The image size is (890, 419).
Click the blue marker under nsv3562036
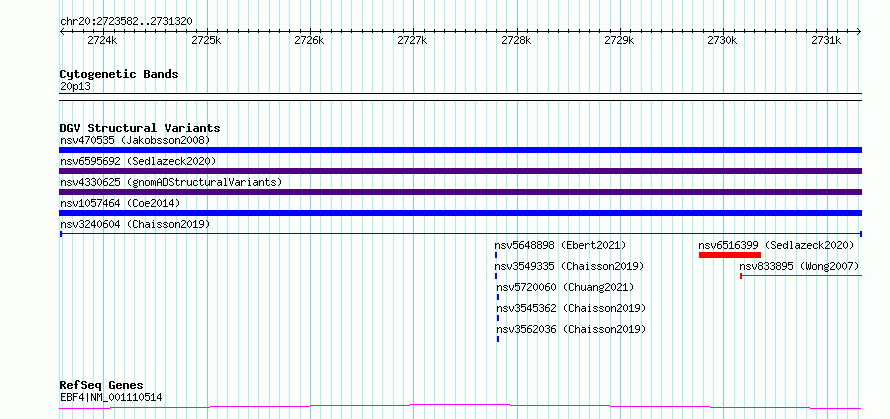pos(498,339)
